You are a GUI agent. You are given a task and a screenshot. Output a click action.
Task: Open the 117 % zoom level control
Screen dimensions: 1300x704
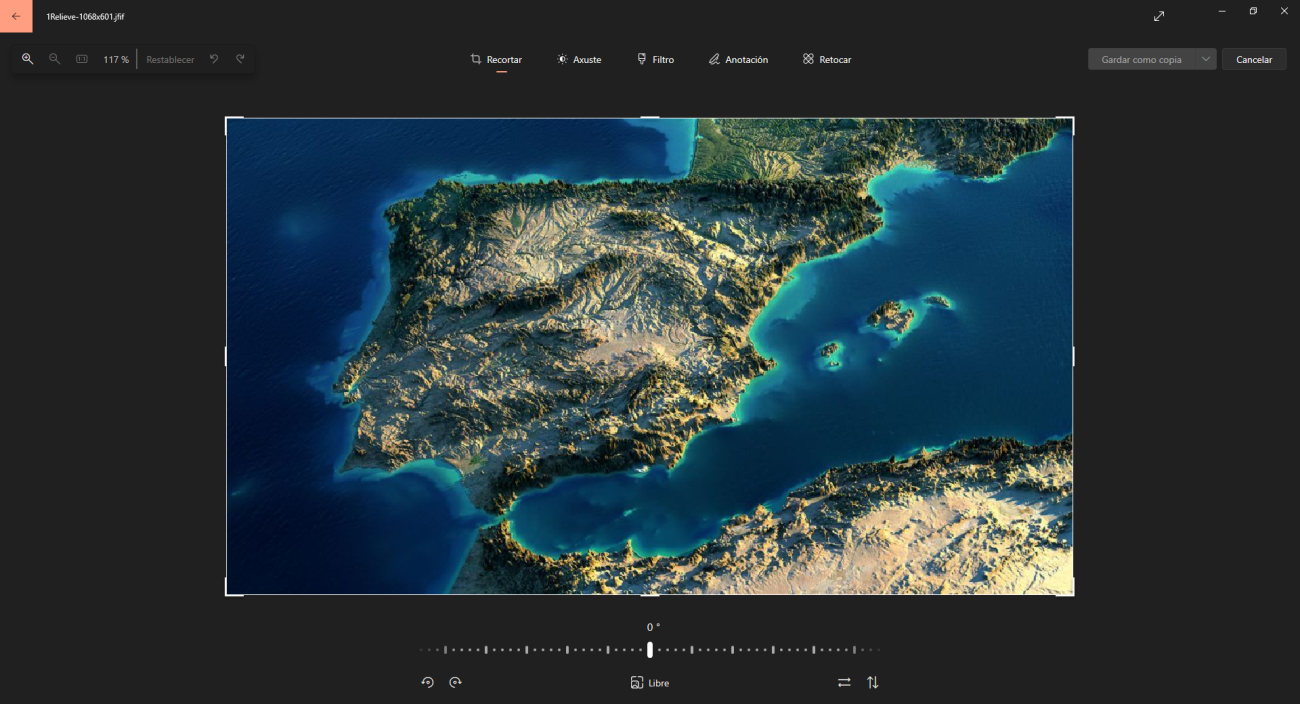(x=116, y=59)
